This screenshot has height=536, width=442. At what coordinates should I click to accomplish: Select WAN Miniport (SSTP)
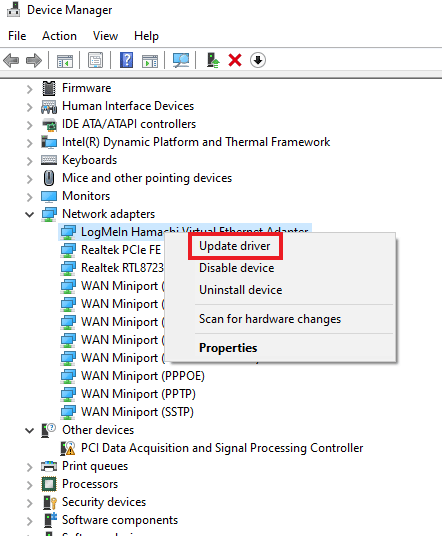(x=137, y=412)
